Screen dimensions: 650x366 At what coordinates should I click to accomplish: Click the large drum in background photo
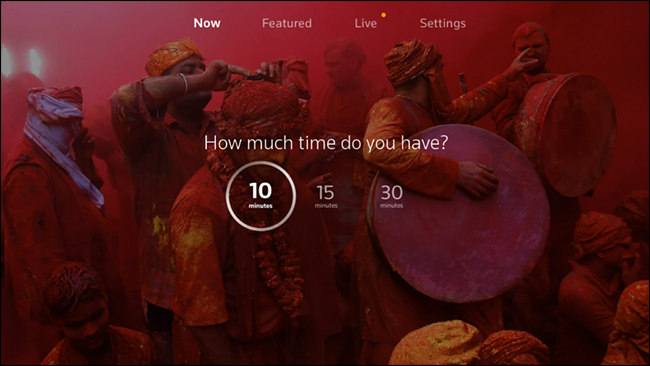(x=458, y=213)
